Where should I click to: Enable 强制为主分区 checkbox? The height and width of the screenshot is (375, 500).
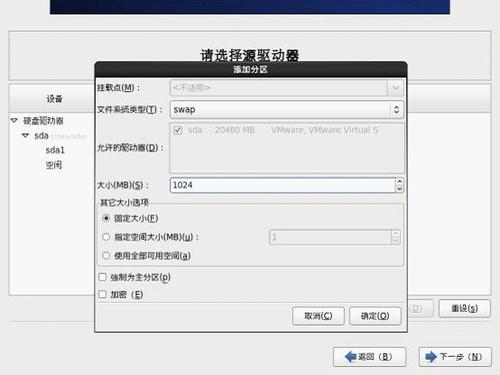coord(103,277)
